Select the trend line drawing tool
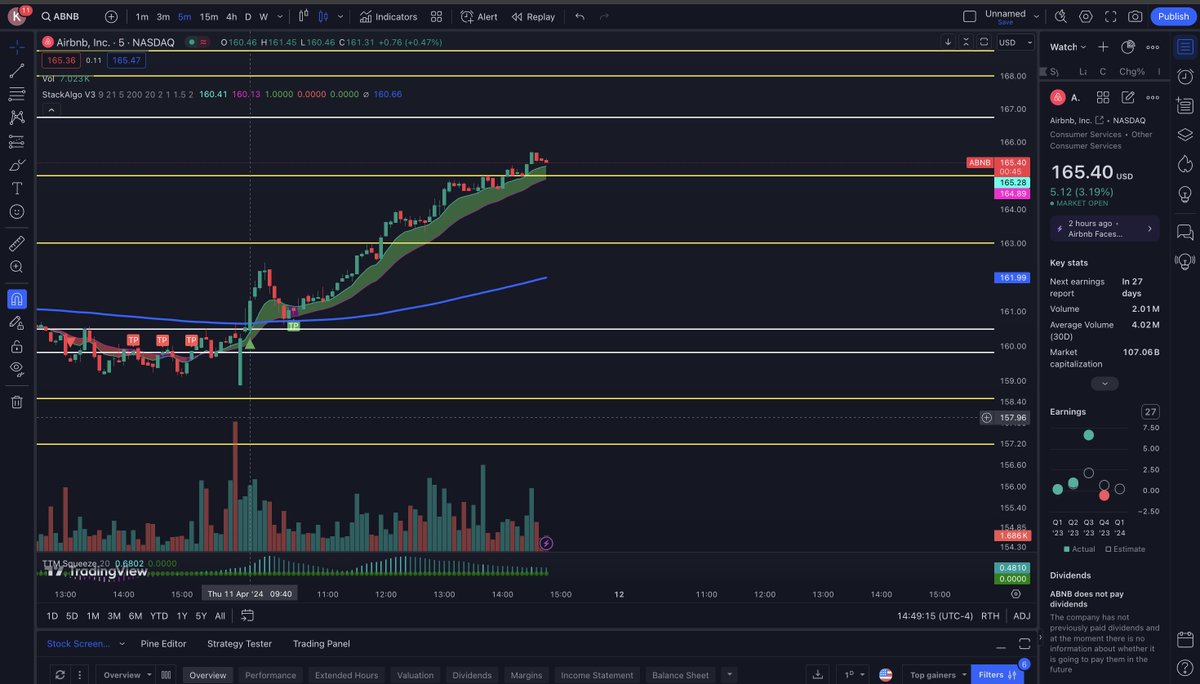Viewport: 1200px width, 684px height. (17, 71)
